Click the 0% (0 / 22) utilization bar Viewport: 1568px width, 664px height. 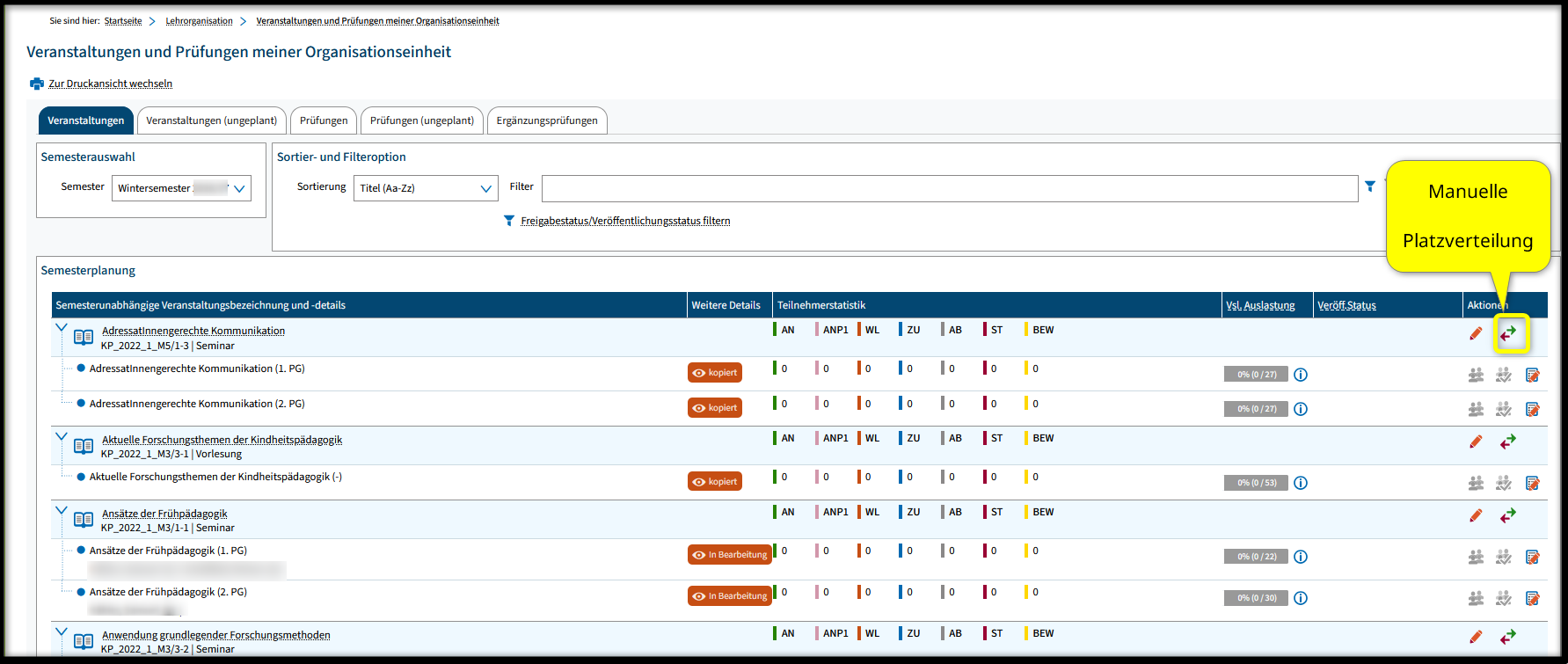click(x=1256, y=557)
